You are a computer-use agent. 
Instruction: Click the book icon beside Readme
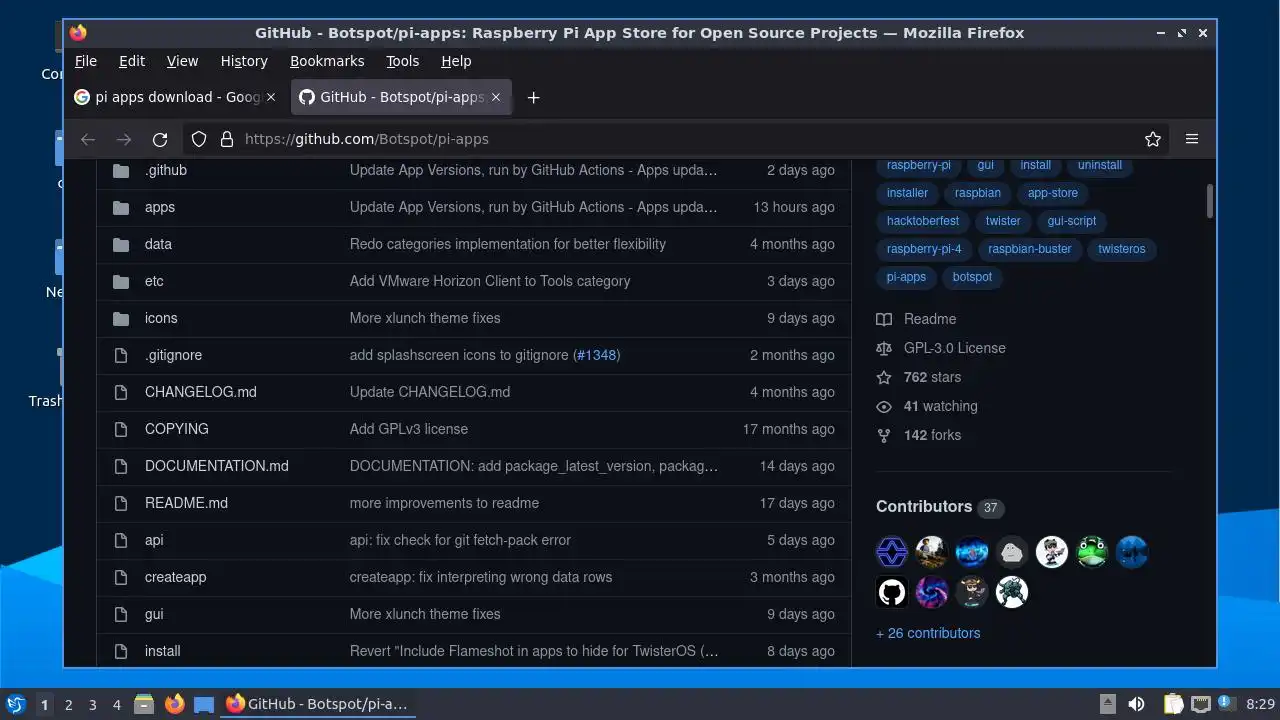884,319
